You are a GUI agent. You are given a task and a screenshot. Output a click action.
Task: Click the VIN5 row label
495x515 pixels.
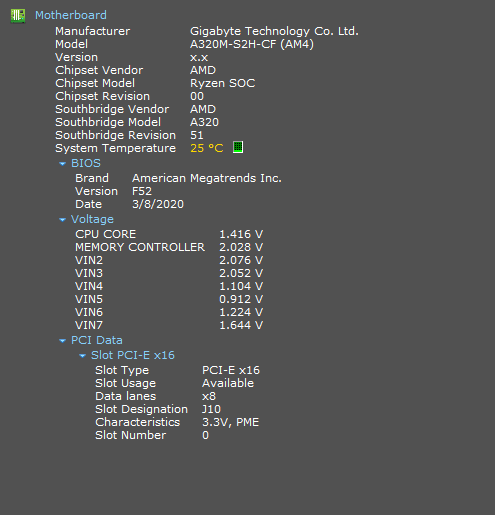89,299
